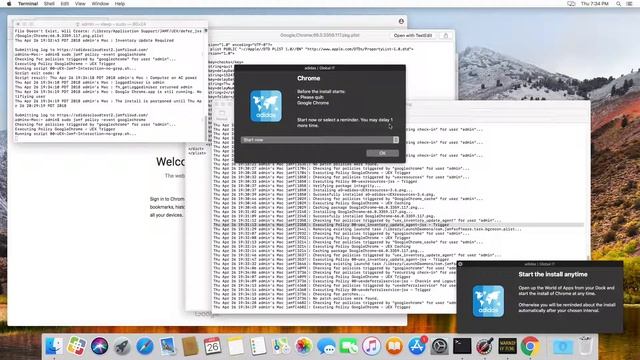Open System Preferences from the Dock
640x360 pixels.
[x=439, y=347]
